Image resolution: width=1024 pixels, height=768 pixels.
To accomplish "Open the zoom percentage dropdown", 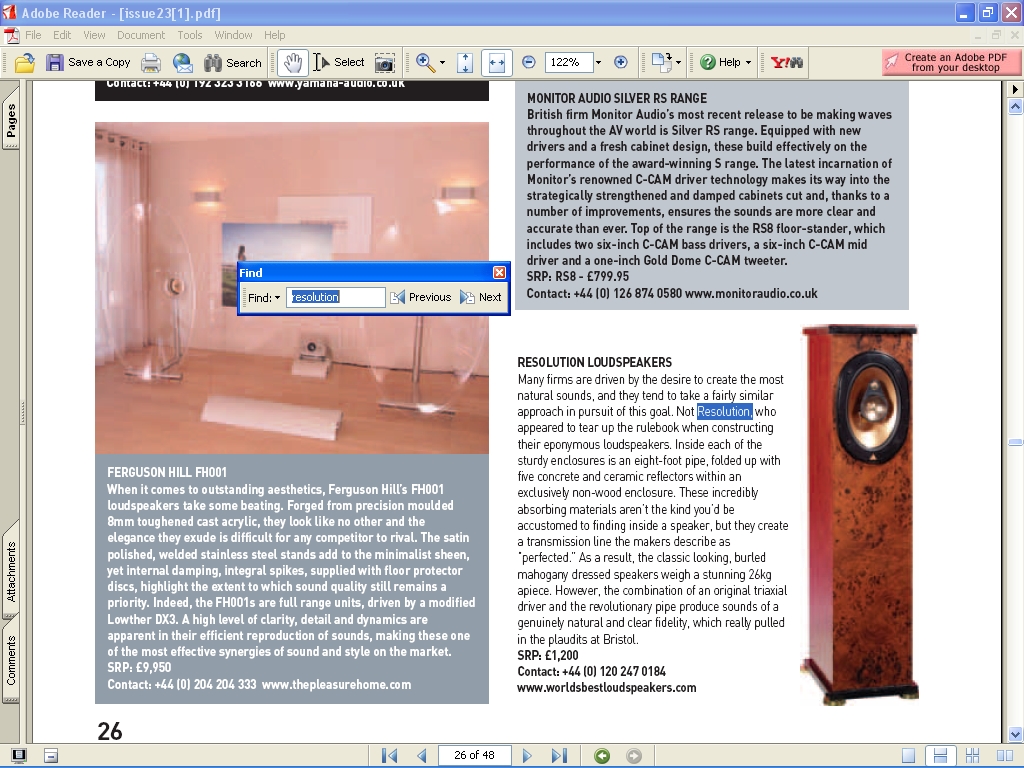I will [598, 62].
